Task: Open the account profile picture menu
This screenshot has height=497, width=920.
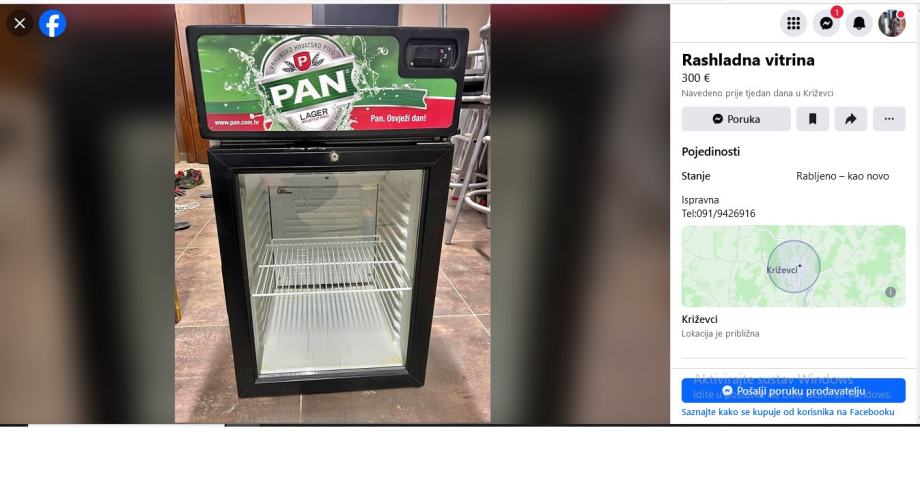Action: (892, 23)
